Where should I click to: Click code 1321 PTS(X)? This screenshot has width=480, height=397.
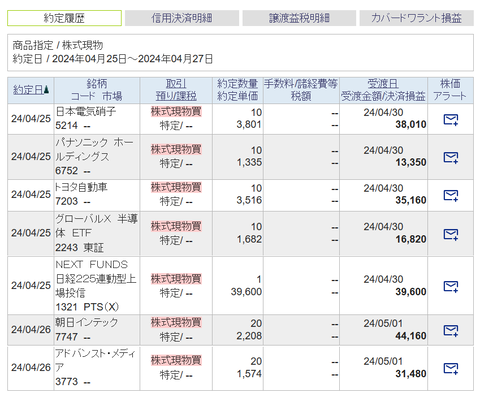click(x=87, y=307)
